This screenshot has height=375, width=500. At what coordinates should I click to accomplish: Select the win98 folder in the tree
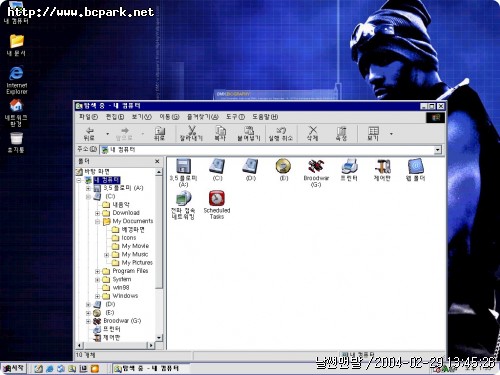[121, 287]
